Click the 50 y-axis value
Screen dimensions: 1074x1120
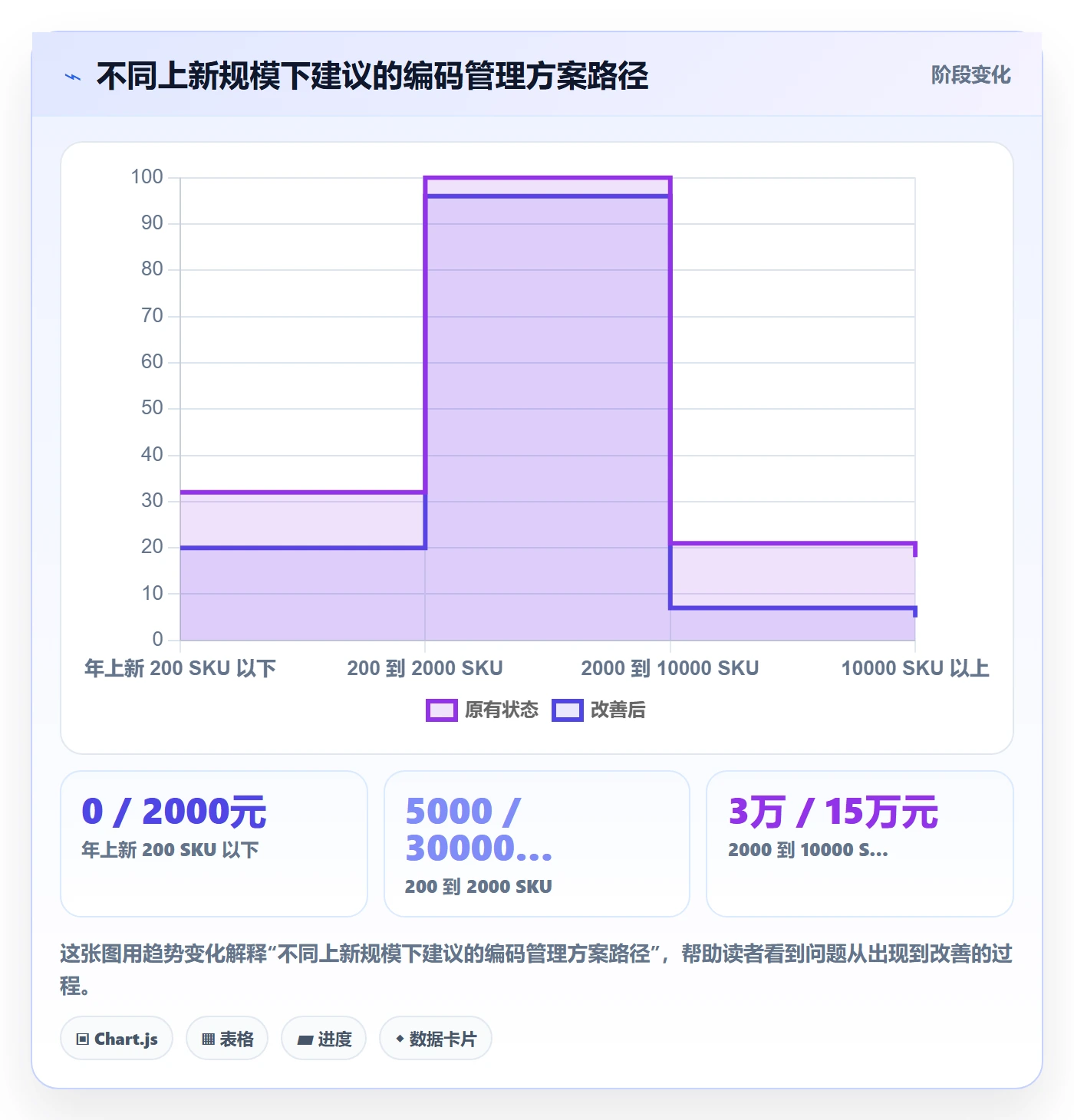pyautogui.click(x=152, y=408)
